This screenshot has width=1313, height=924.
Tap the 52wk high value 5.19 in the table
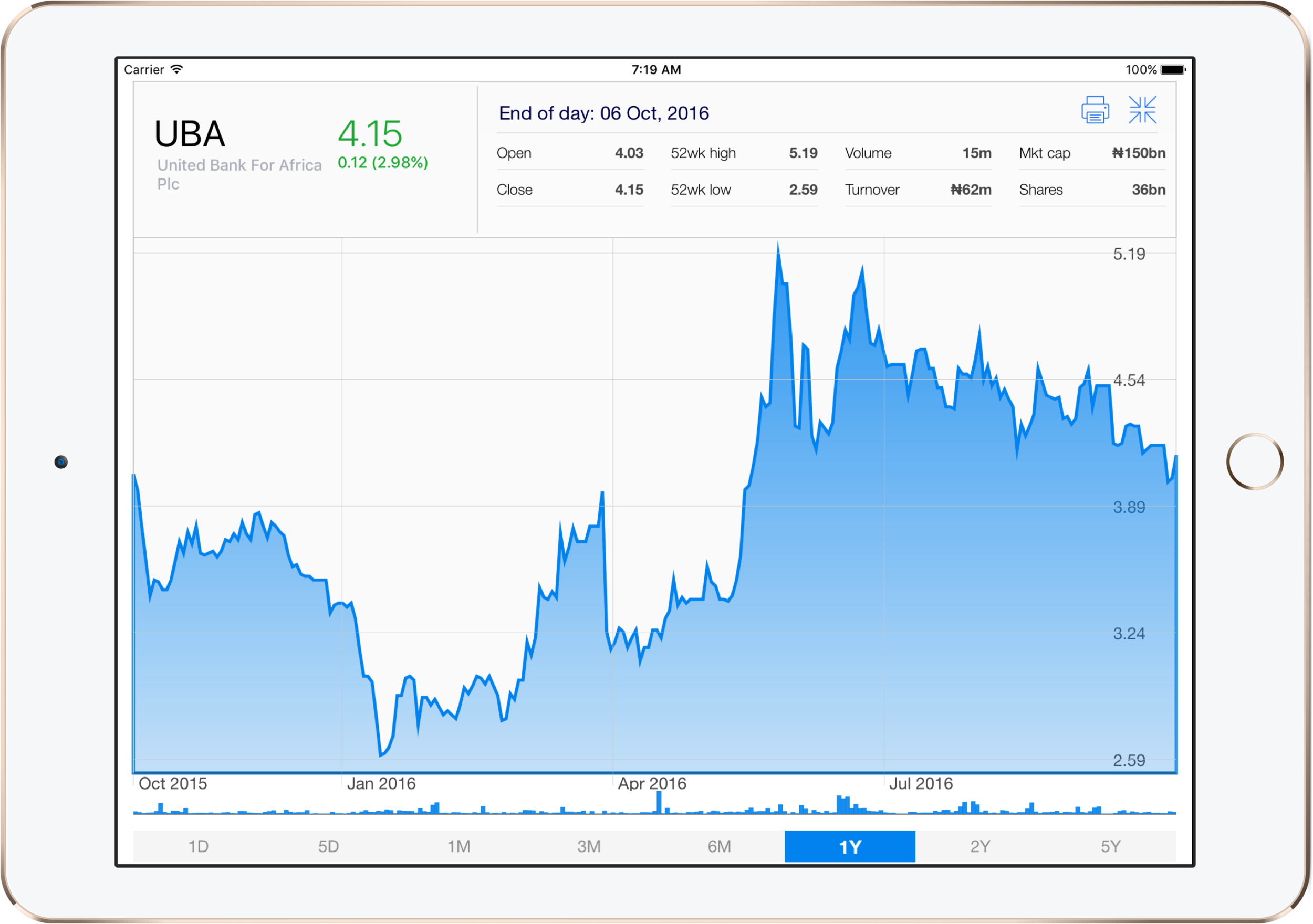803,153
